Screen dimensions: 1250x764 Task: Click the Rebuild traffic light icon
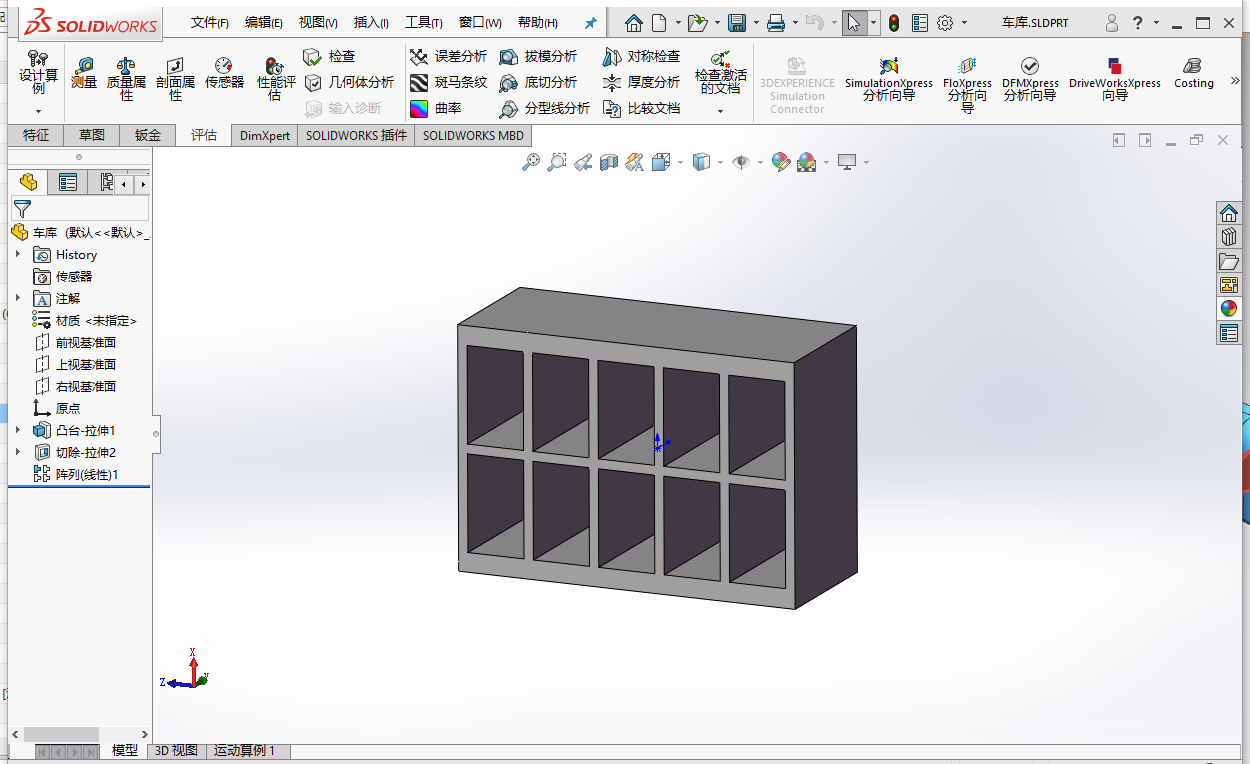tap(893, 22)
